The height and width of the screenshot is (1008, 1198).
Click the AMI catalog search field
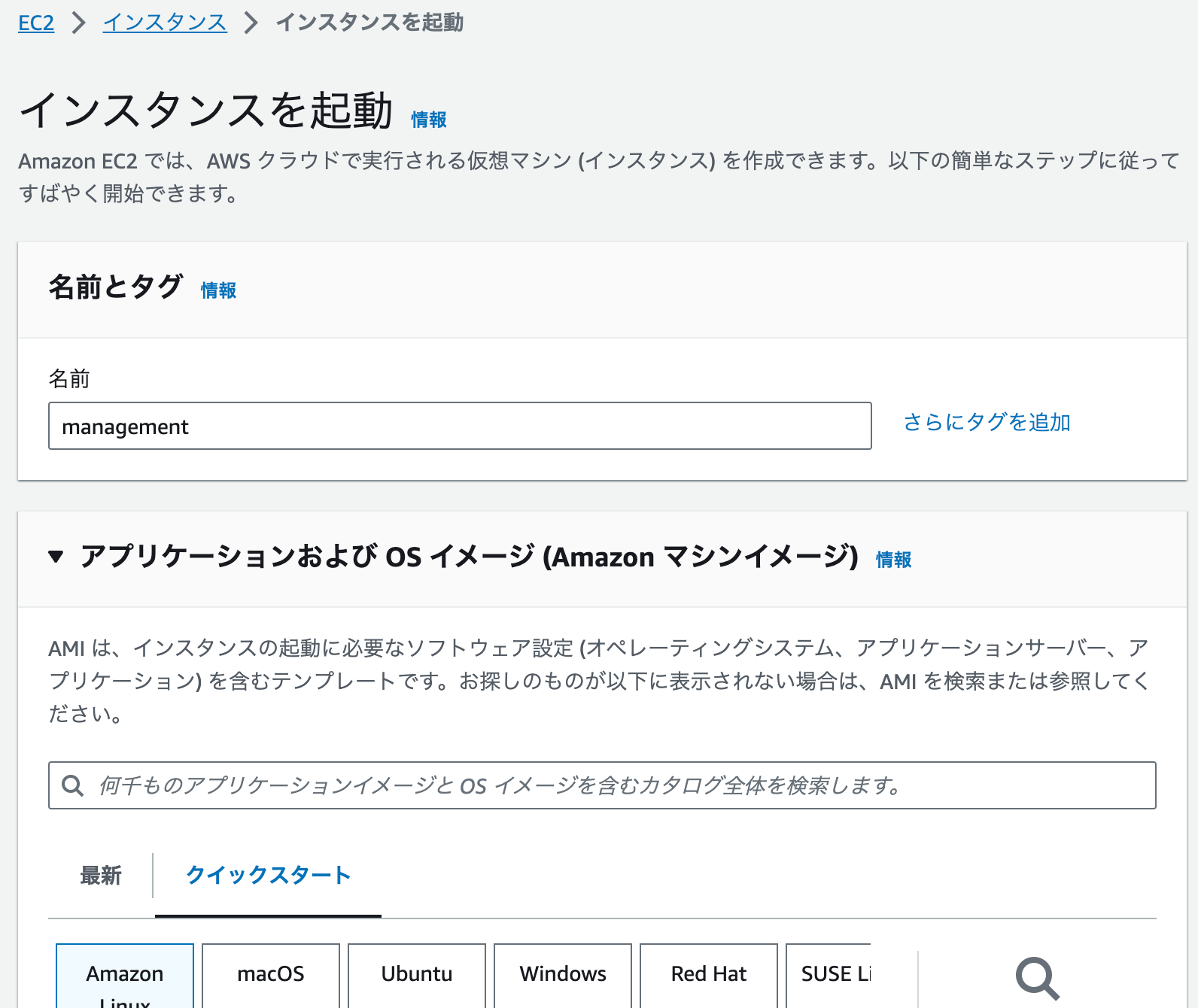[602, 785]
